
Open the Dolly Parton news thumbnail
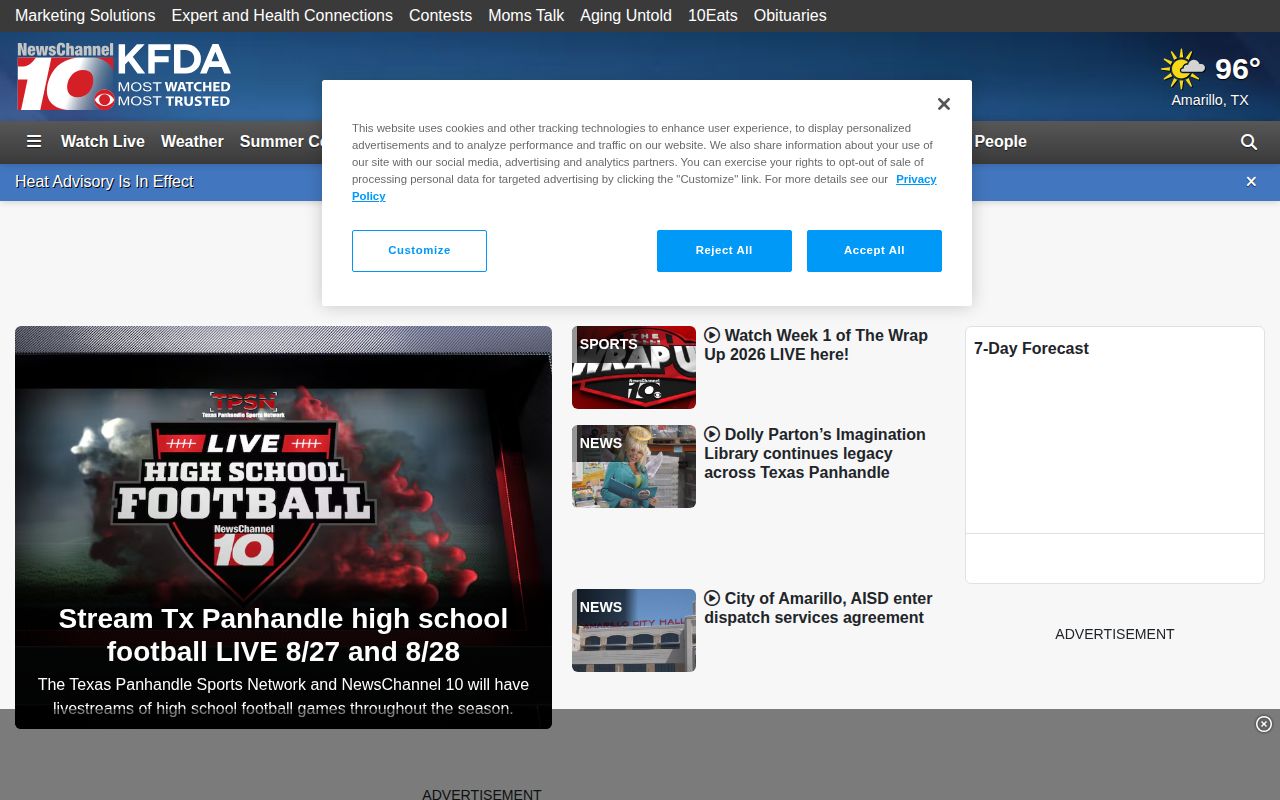pyautogui.click(x=634, y=466)
